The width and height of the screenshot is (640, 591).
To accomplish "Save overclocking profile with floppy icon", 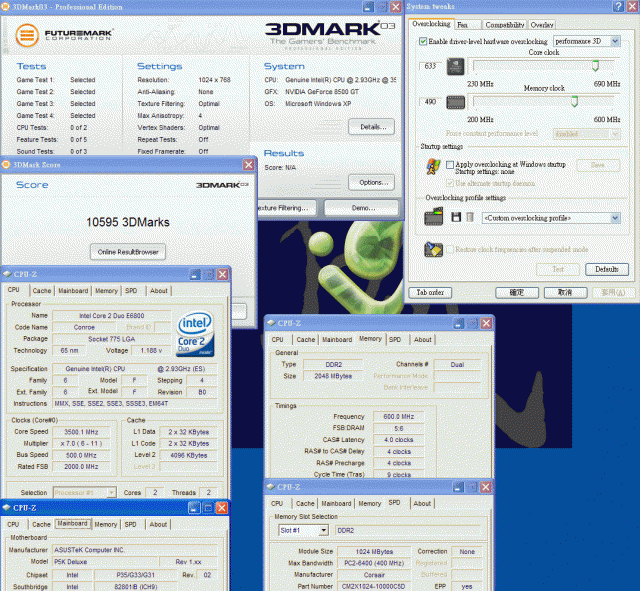I will 456,217.
